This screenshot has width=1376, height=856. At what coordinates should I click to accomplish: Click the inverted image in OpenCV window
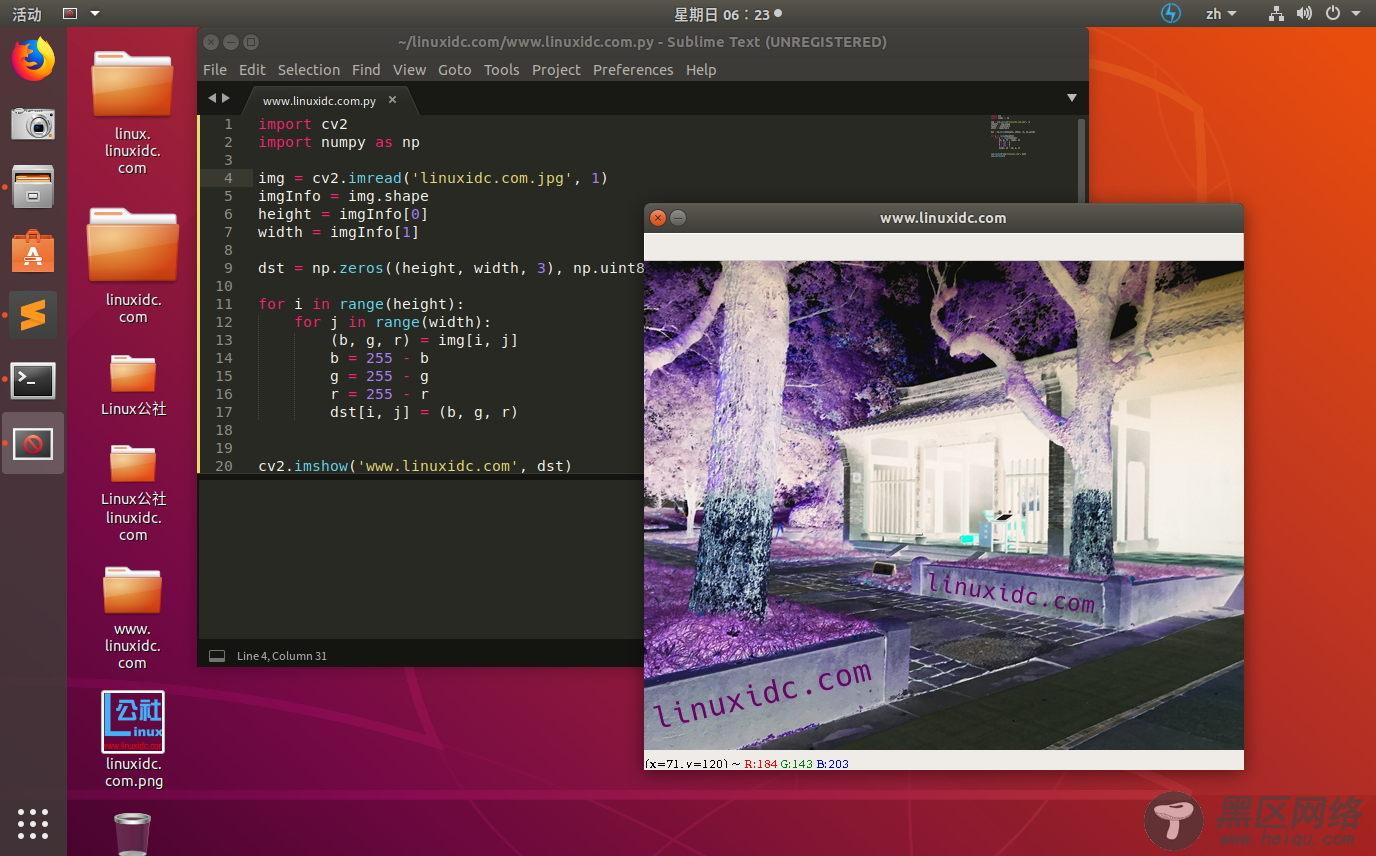944,505
